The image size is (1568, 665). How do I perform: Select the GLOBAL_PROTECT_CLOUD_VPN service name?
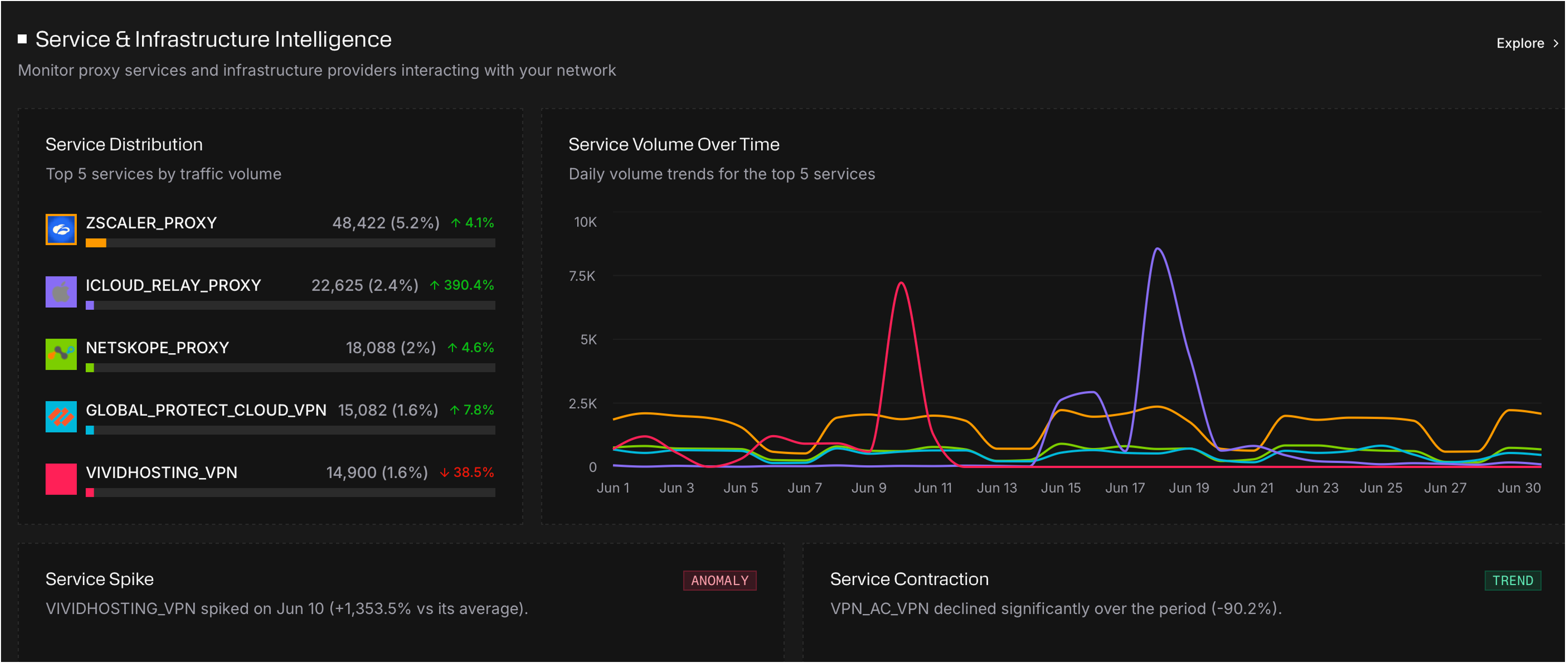coord(206,410)
